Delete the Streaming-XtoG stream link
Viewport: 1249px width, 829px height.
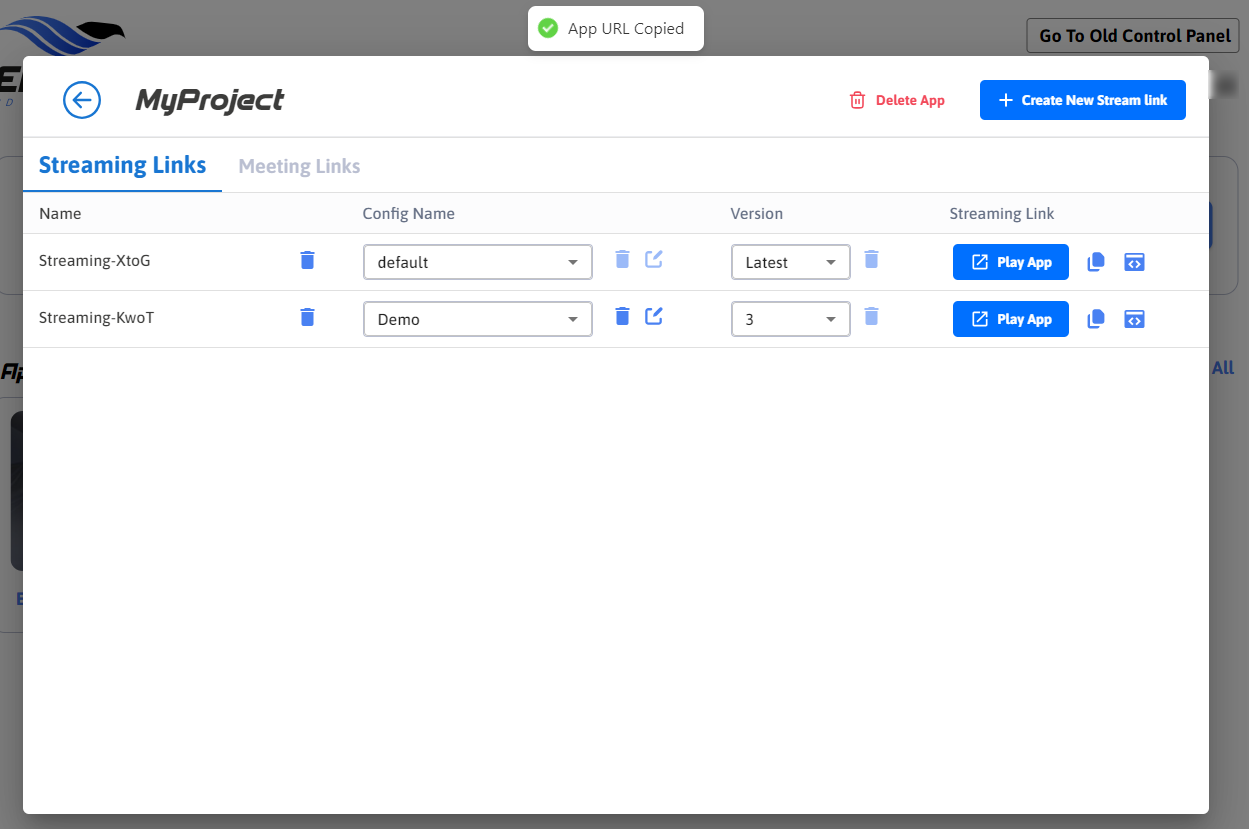(x=307, y=260)
